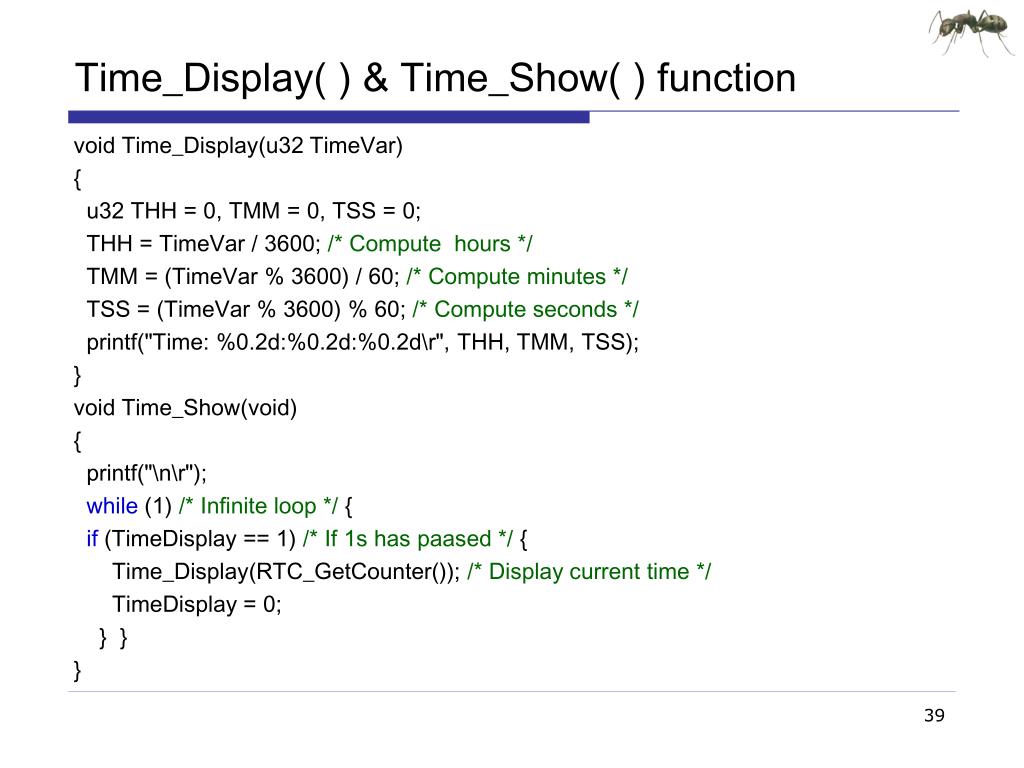Click the blue keyword 'while'

point(112,506)
